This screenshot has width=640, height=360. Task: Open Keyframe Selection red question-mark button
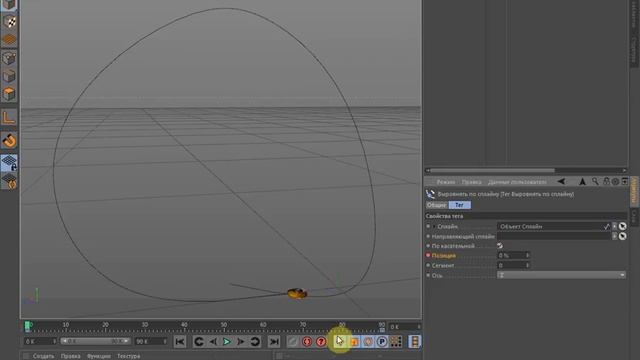coord(321,342)
